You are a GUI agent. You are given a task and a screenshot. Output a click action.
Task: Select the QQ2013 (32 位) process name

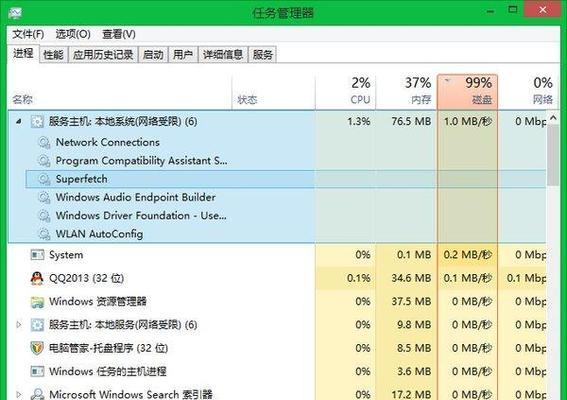tap(86, 278)
